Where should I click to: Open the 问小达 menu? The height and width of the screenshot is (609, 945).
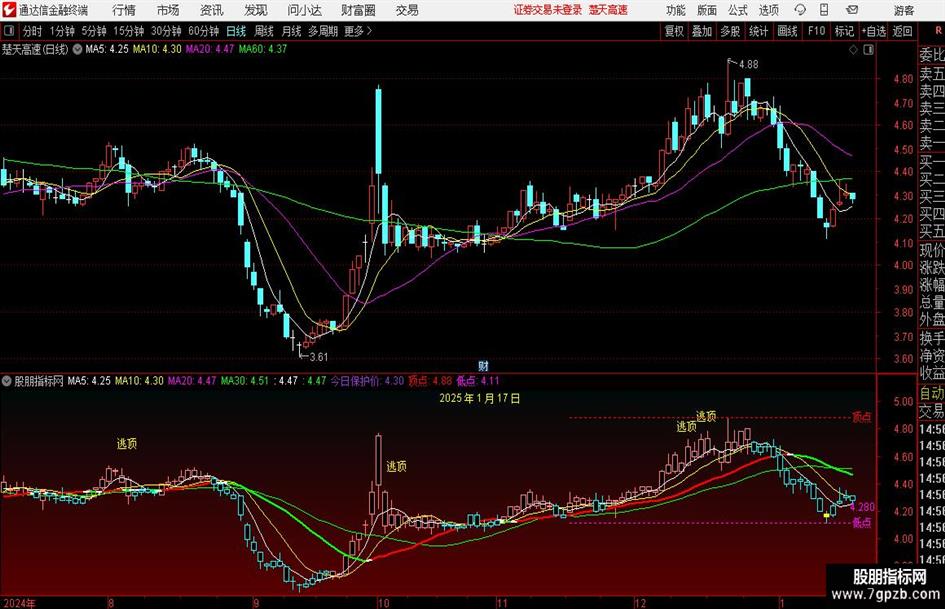coord(304,10)
